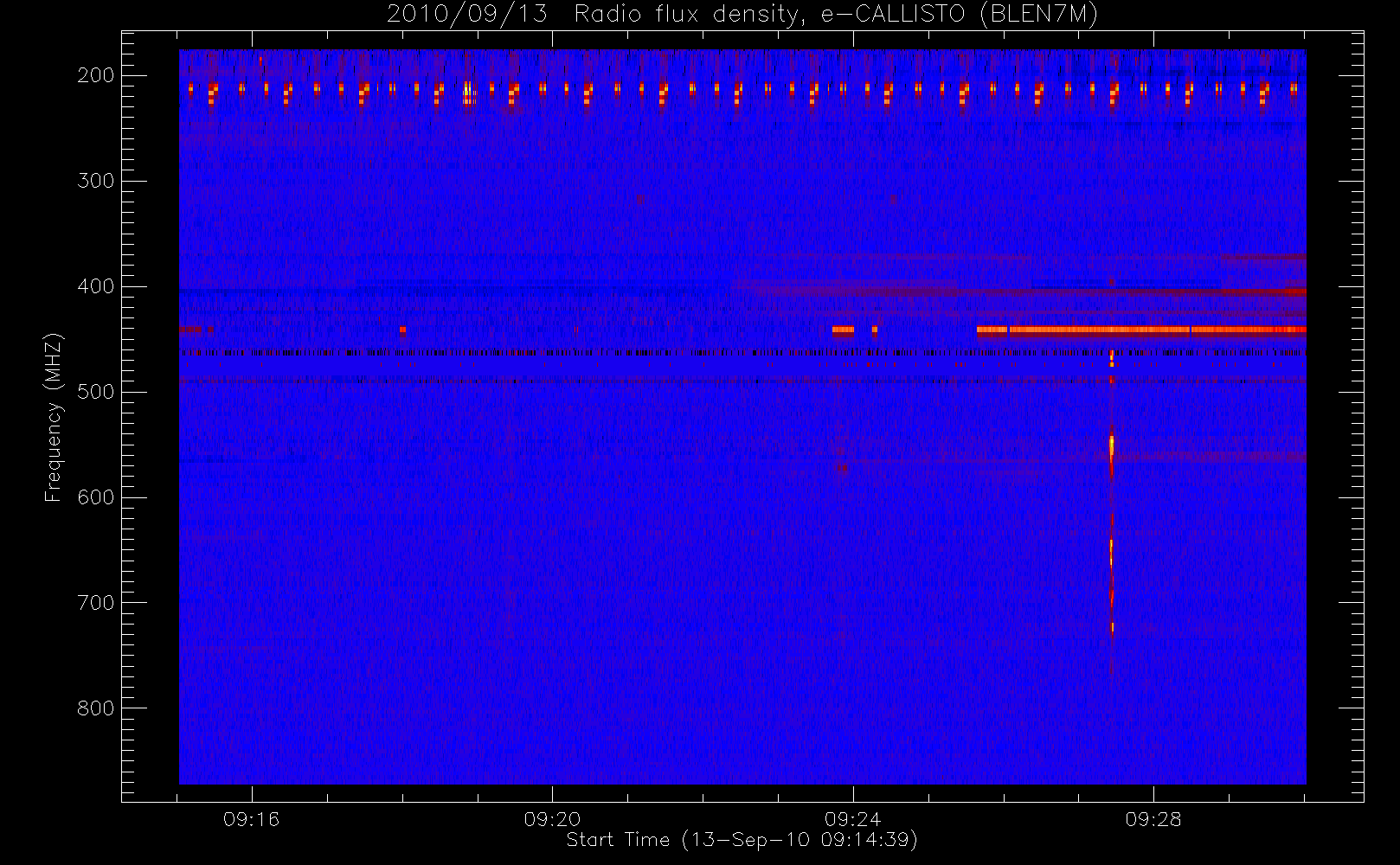The image size is (1400, 865).
Task: Click the 09:16 time tick label
Action: (x=251, y=819)
